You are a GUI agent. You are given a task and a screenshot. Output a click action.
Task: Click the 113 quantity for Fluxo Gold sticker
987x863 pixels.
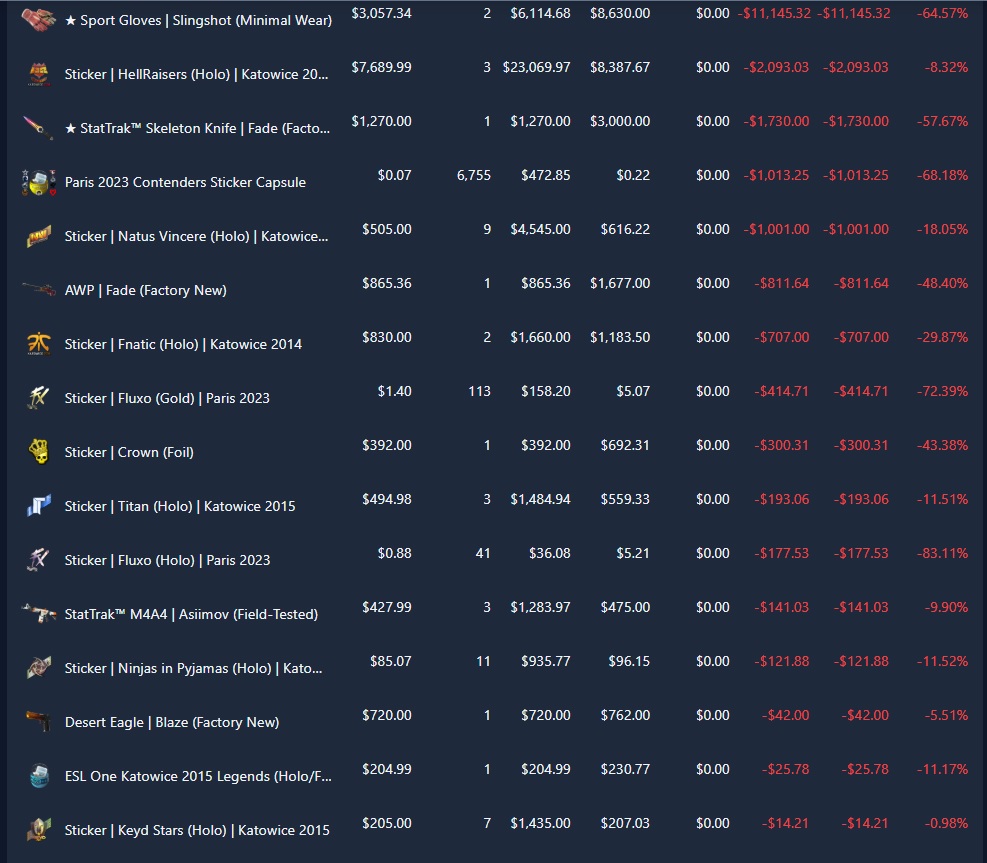click(x=480, y=392)
